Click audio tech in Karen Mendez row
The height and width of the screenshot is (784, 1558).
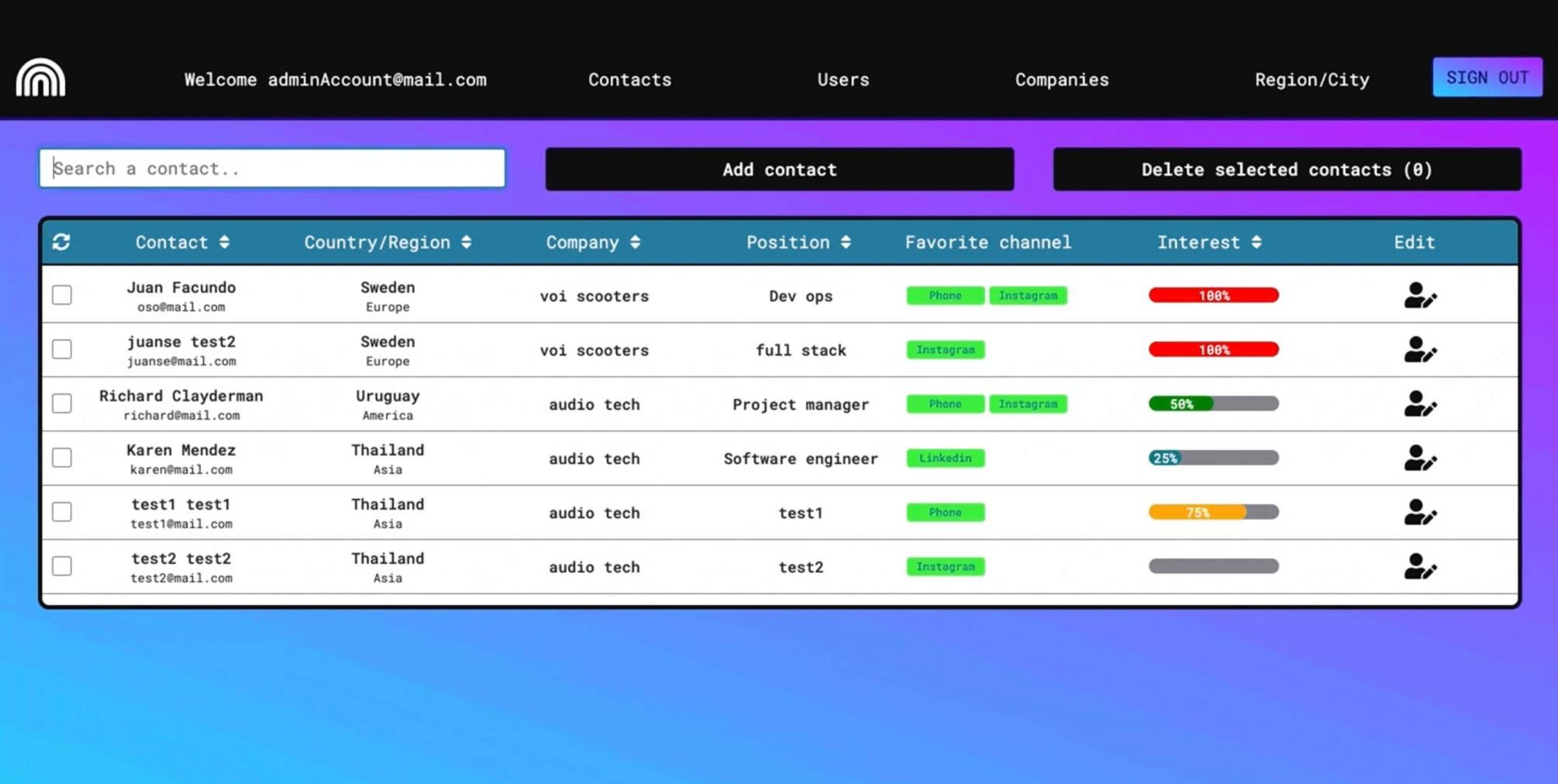595,459
